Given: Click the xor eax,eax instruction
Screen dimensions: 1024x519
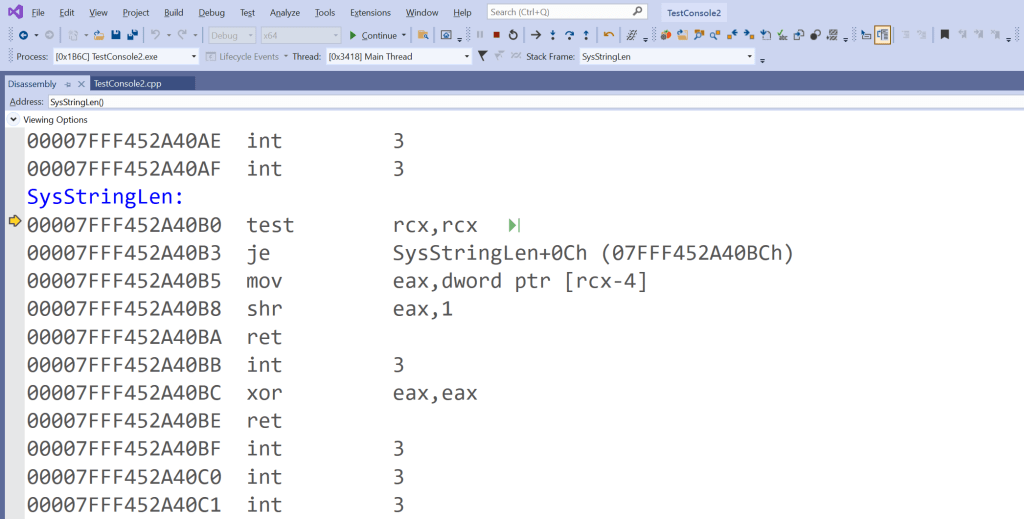Looking at the screenshot, I should (252, 393).
